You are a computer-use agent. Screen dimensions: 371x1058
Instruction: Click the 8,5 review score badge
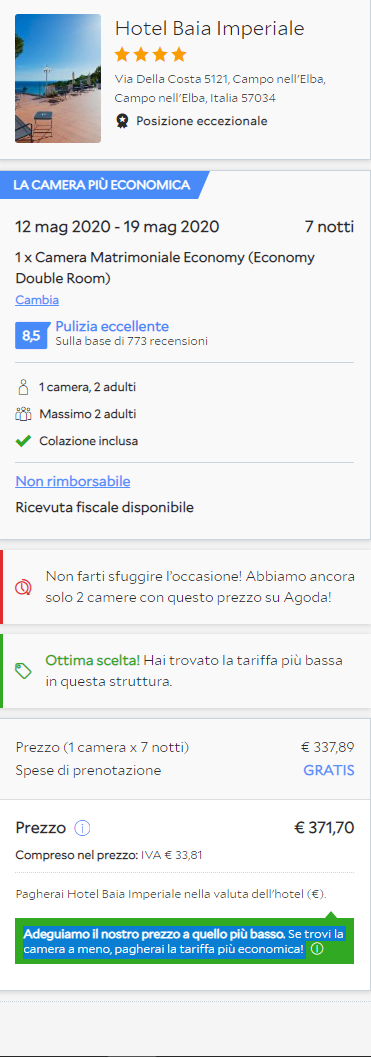click(x=32, y=335)
